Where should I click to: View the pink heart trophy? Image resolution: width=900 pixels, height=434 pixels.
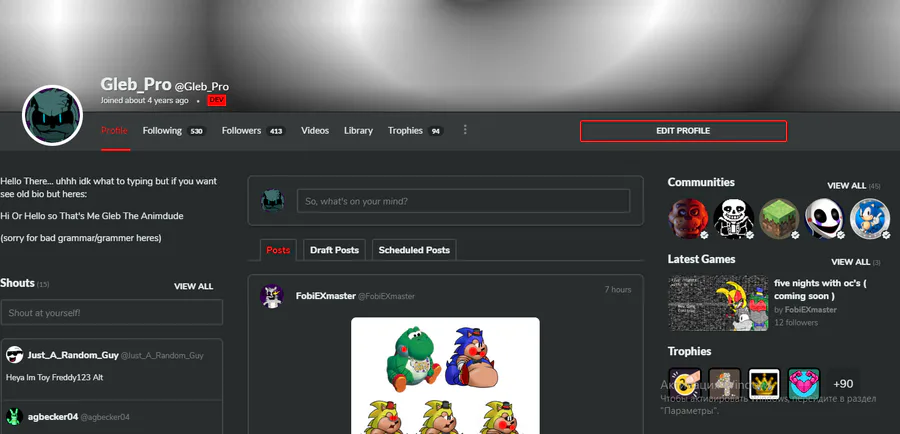tap(804, 383)
